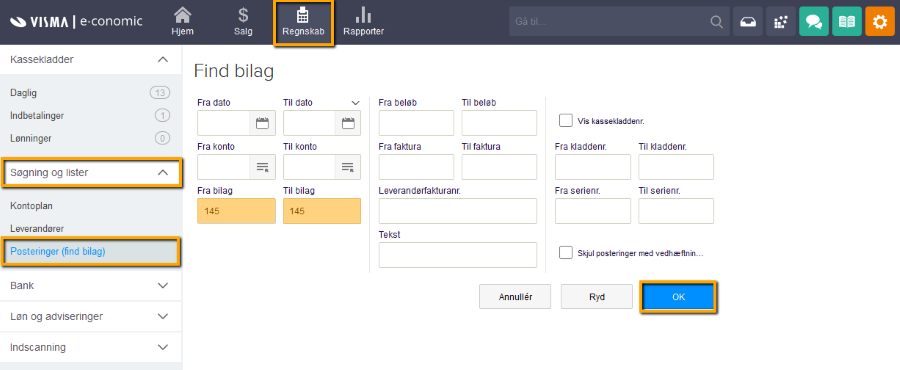Collapse the Kassekladder section
900x370 pixels.
(x=163, y=59)
